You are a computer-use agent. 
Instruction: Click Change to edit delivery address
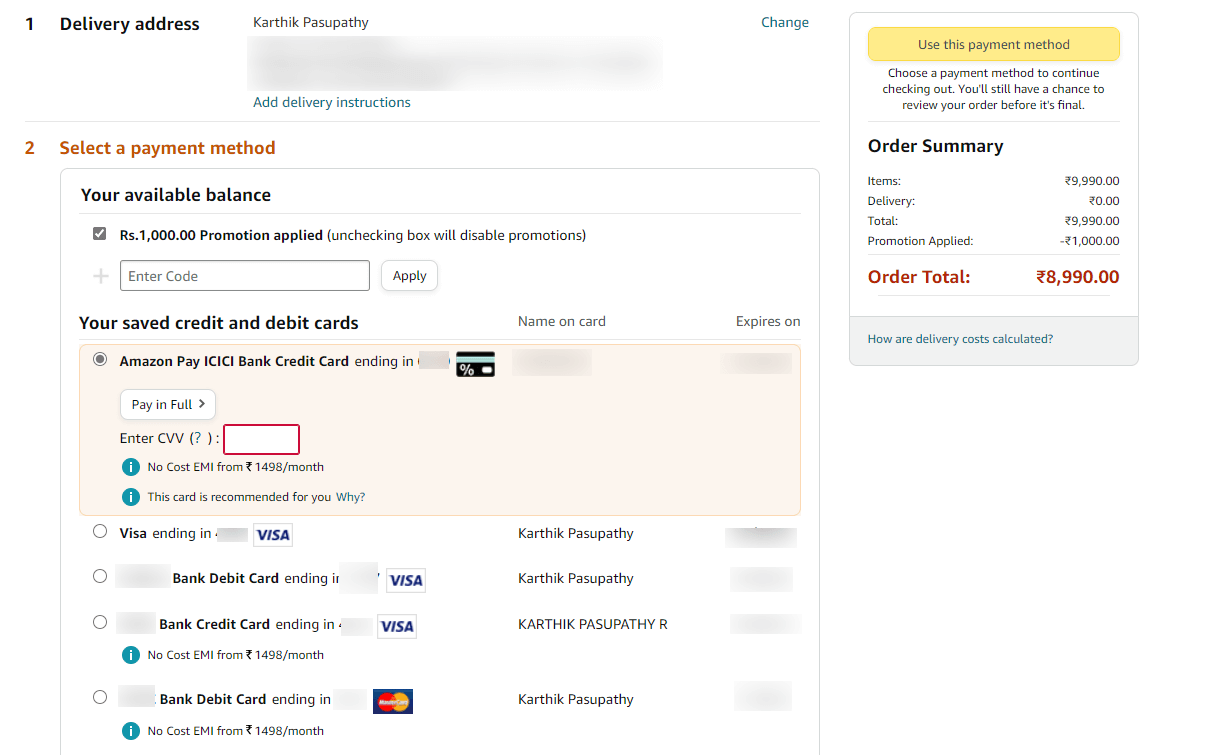[785, 22]
